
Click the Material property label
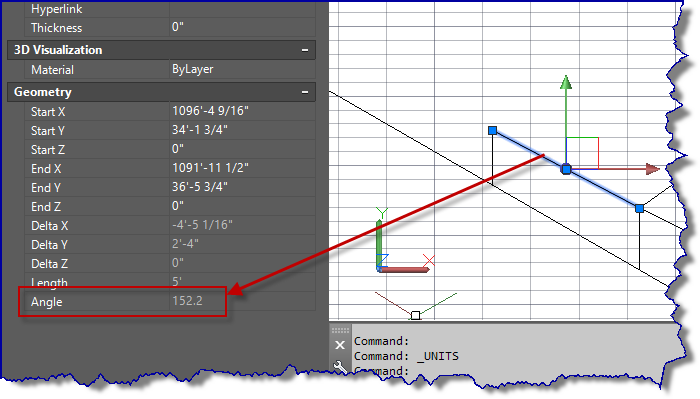point(52,70)
